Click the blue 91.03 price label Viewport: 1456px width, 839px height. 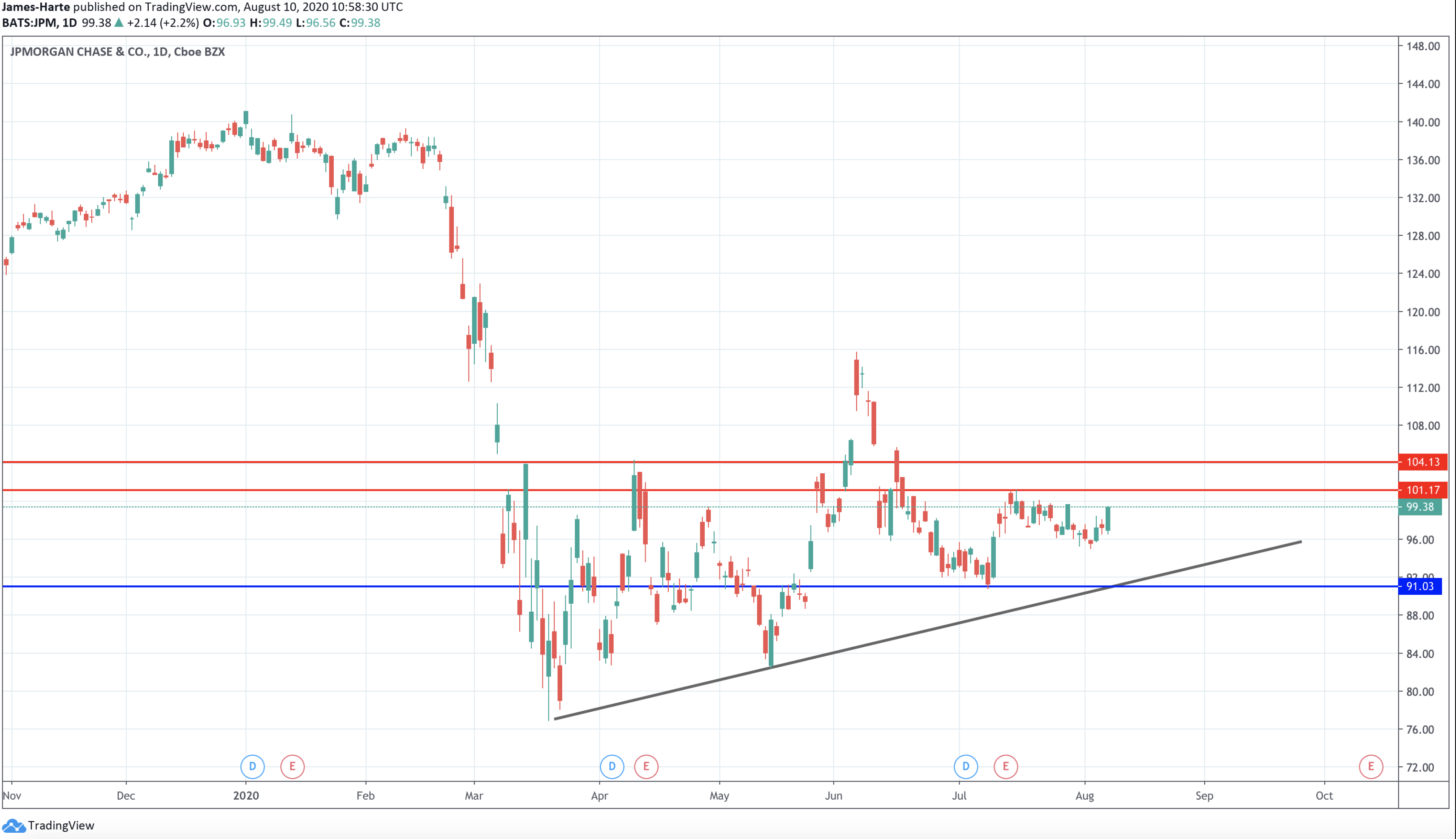[1420, 587]
